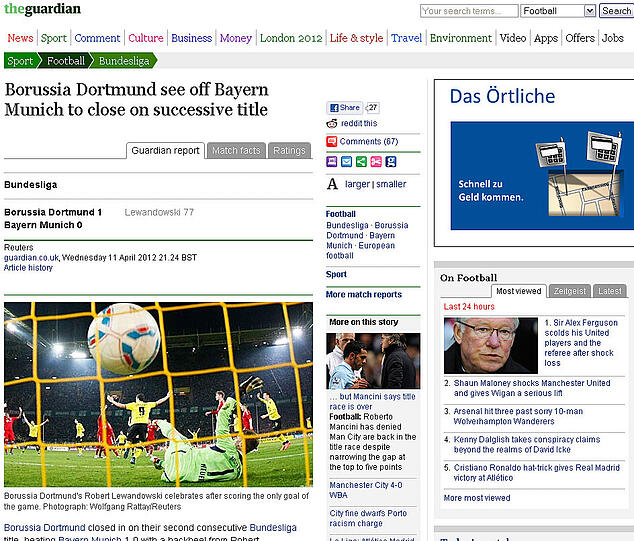The image size is (634, 541).
Task: Click the More match reports link
Action: pos(364,294)
